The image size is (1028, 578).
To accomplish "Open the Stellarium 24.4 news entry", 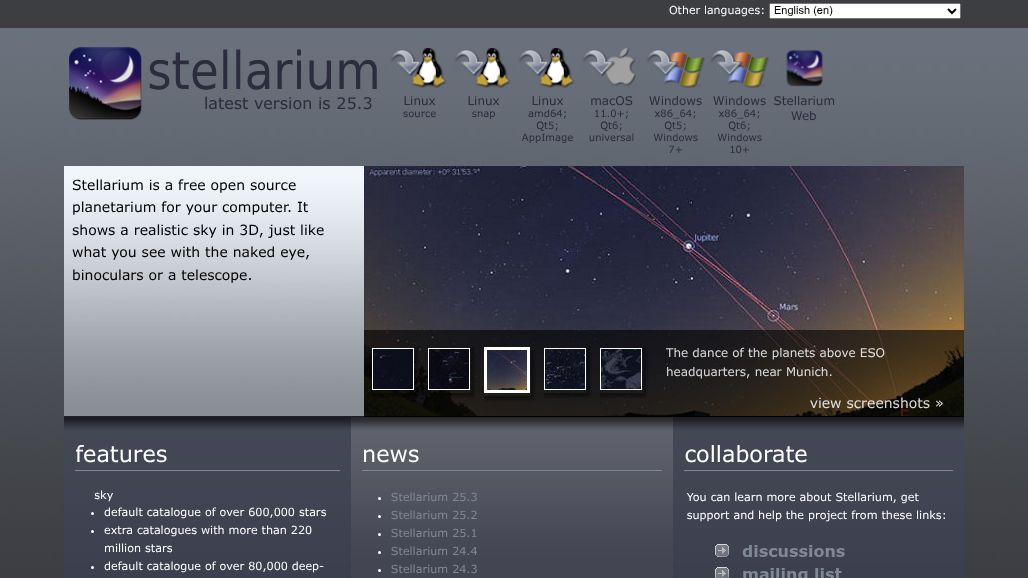I will coord(433,551).
